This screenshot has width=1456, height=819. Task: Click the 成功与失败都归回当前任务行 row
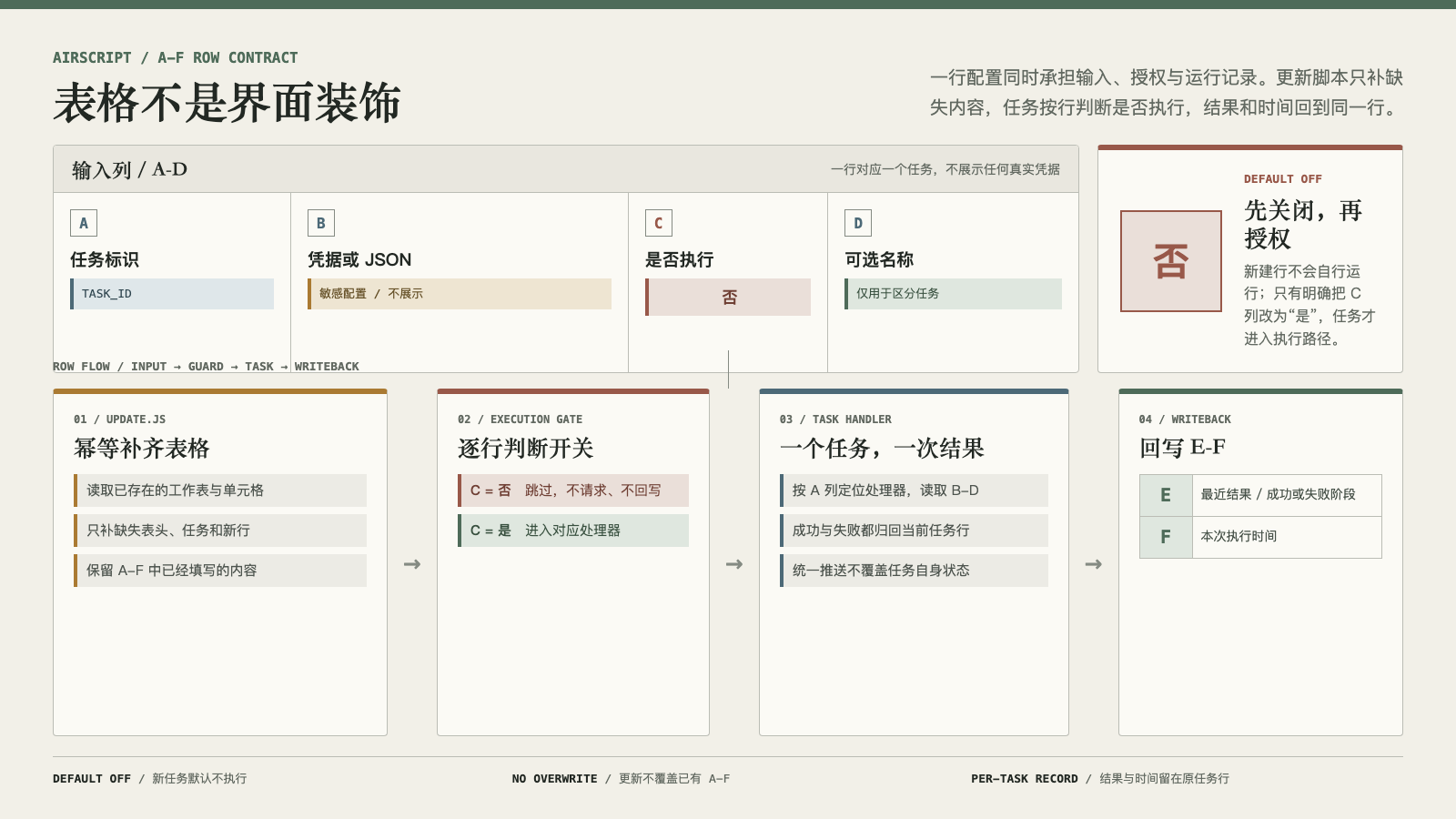[914, 531]
